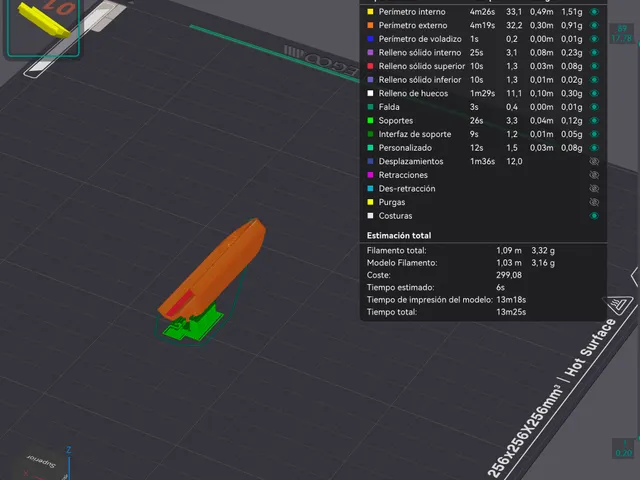Click green Soportes color swatch
This screenshot has width=640, height=480.
click(x=370, y=120)
